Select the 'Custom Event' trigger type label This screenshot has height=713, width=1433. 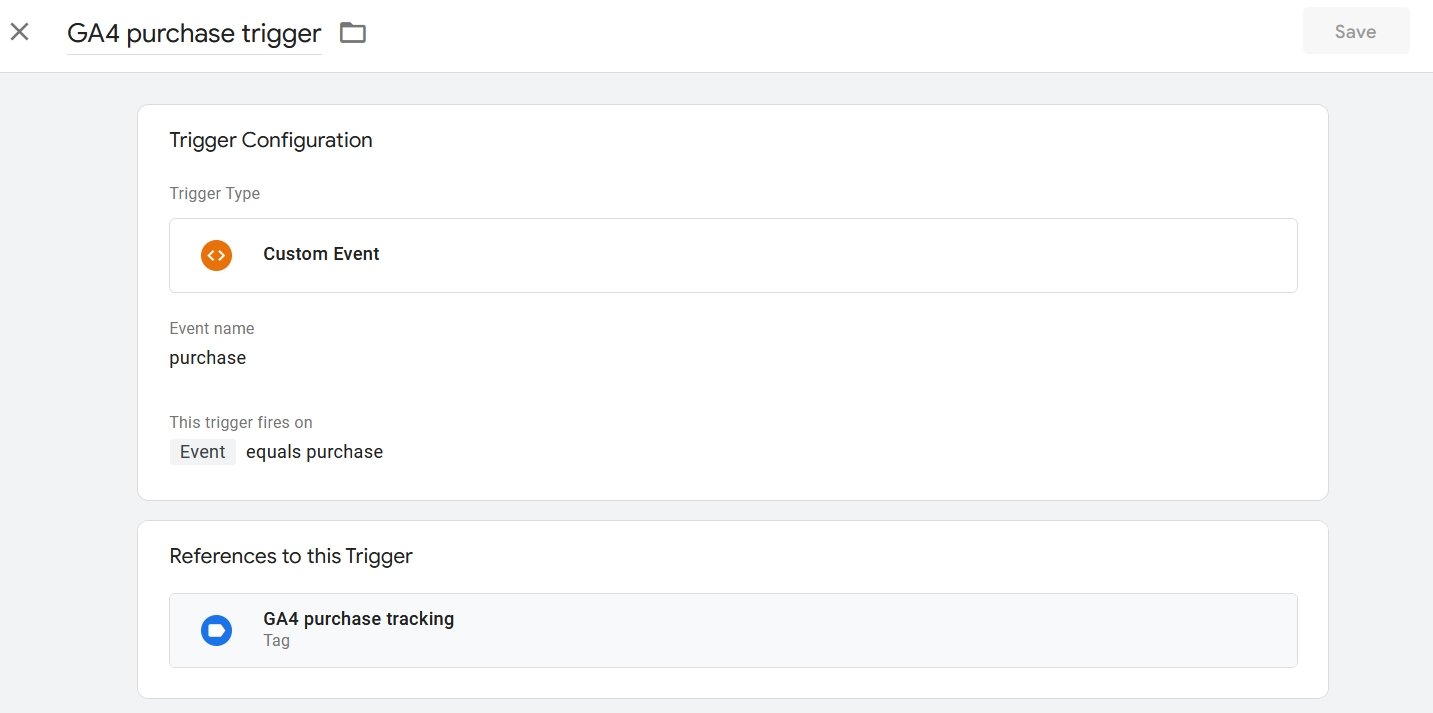pyautogui.click(x=321, y=254)
